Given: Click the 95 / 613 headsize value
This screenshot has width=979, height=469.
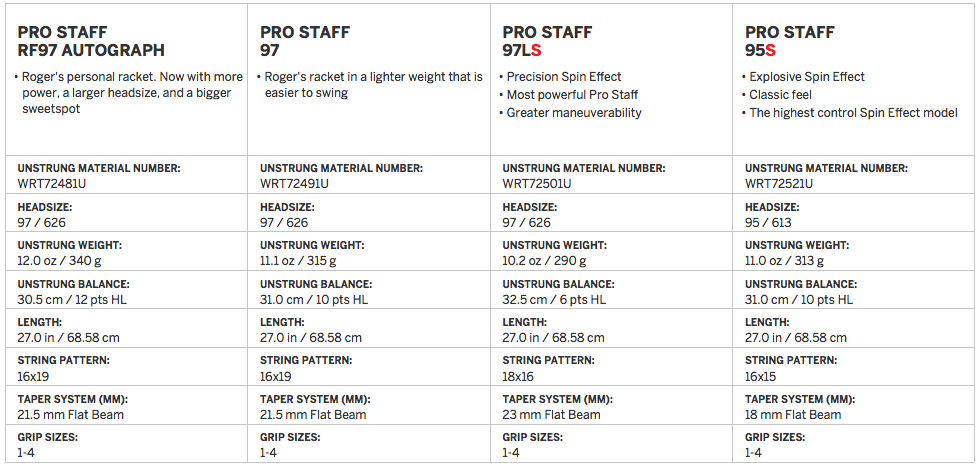Looking at the screenshot, I should pyautogui.click(x=768, y=222).
